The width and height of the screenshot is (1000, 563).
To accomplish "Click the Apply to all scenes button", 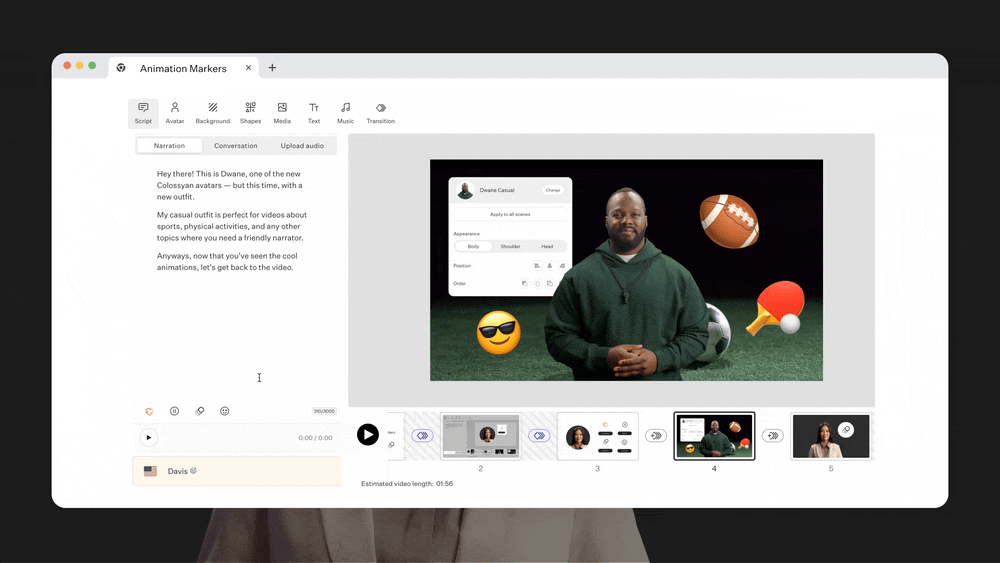I will pos(510,214).
